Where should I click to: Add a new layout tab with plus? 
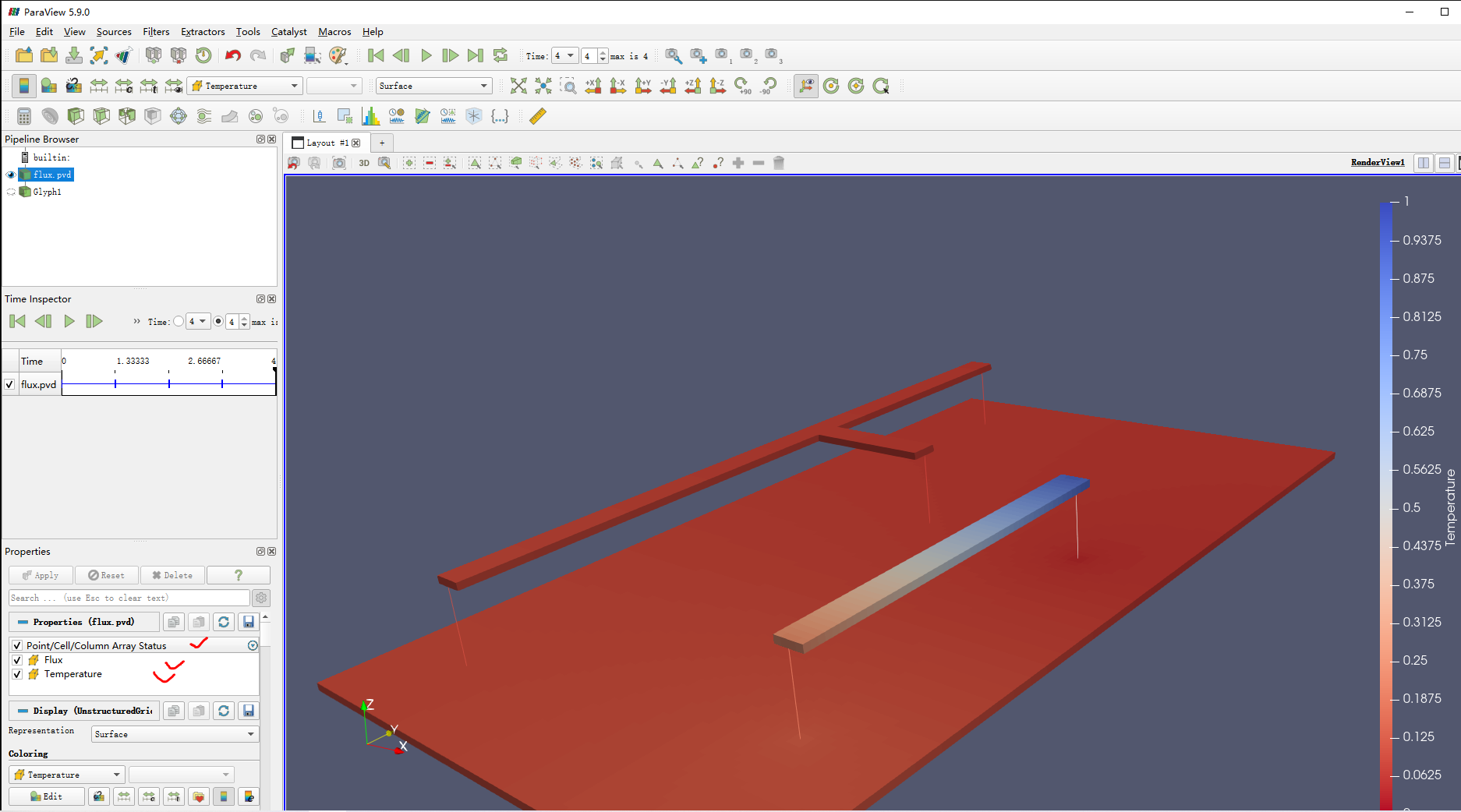(x=382, y=143)
